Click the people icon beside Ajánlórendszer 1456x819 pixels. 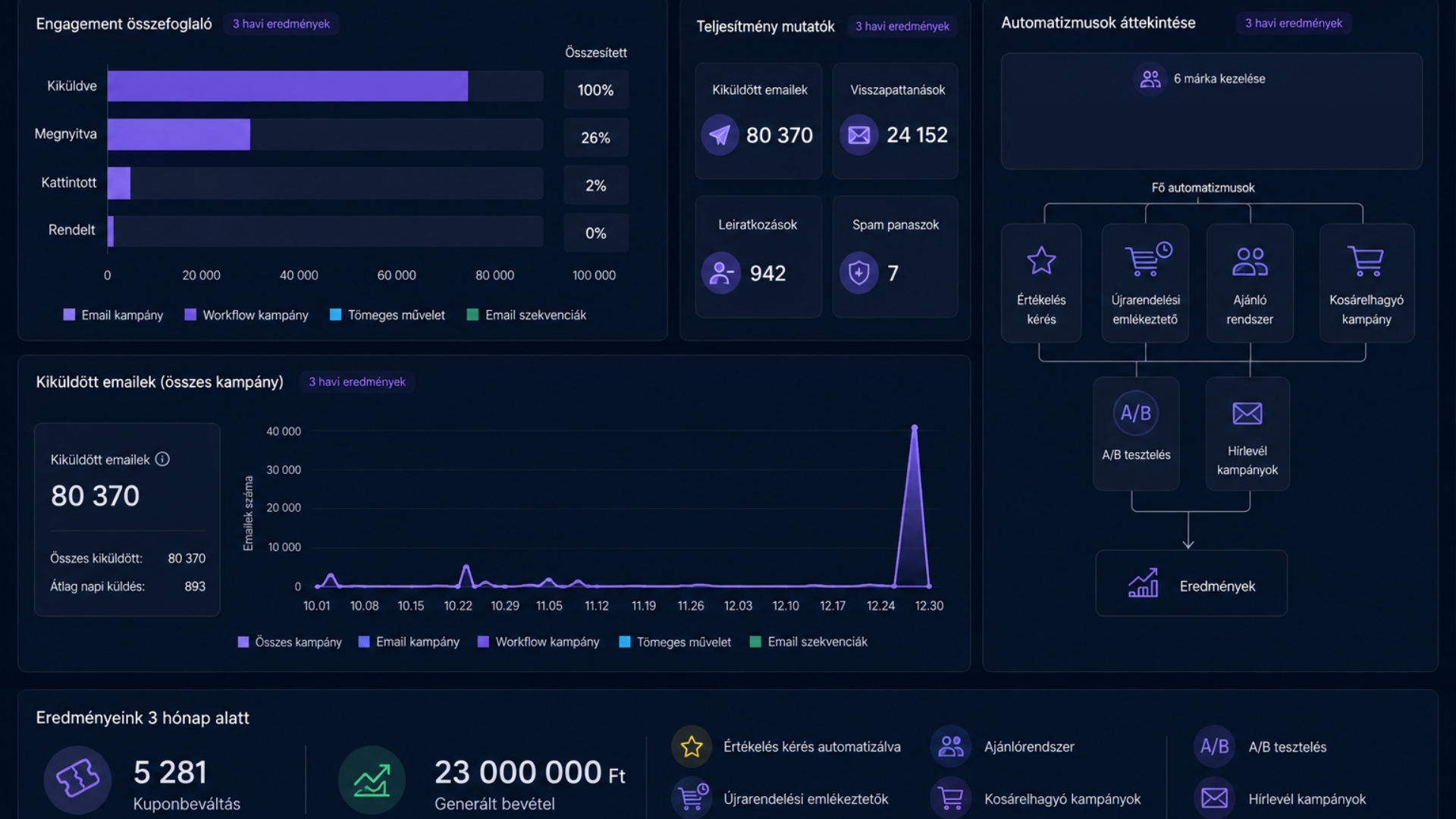[951, 747]
